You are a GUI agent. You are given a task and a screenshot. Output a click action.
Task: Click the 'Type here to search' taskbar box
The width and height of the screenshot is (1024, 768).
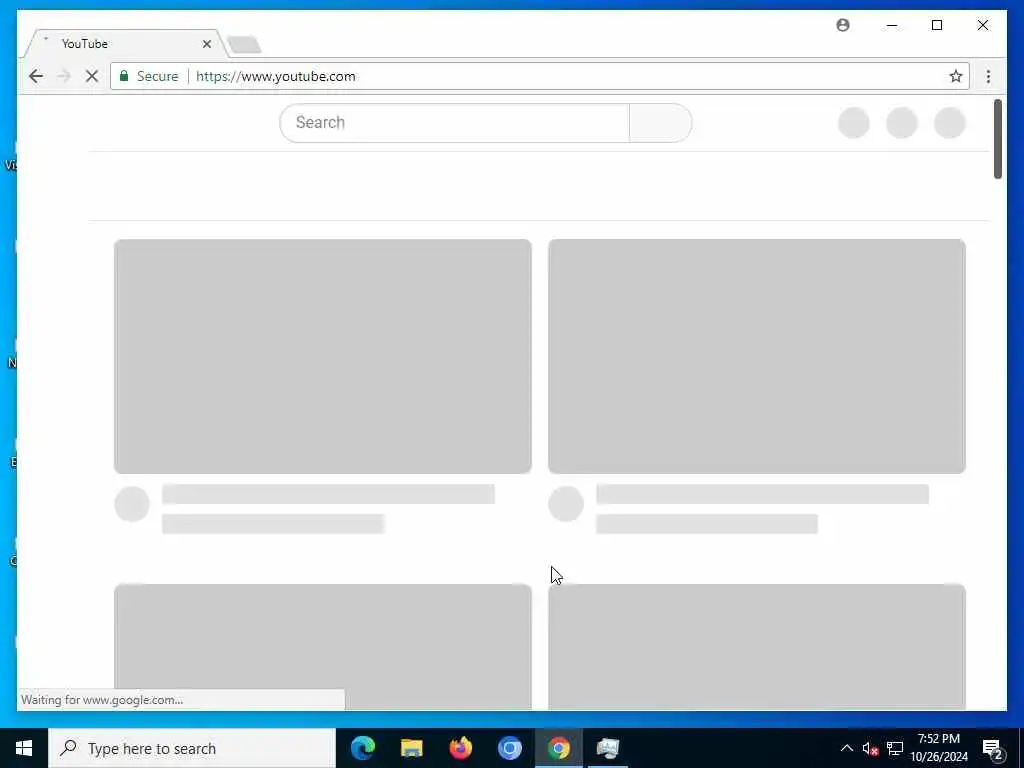tap(192, 748)
